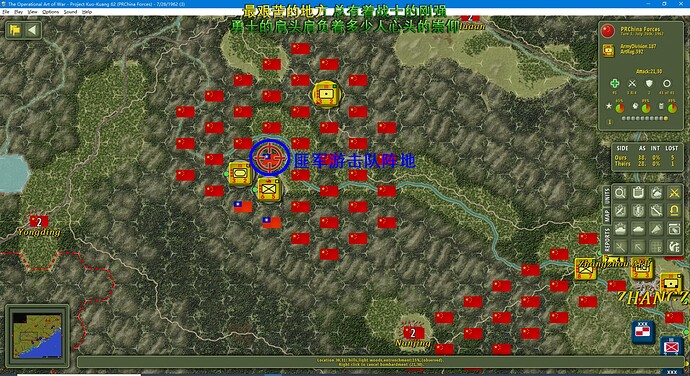Click the yellow undo arrow icon

click(x=674, y=211)
